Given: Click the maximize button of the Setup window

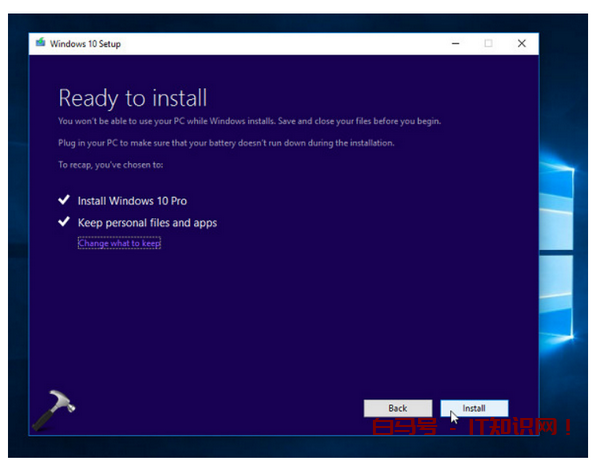Looking at the screenshot, I should click(x=488, y=44).
